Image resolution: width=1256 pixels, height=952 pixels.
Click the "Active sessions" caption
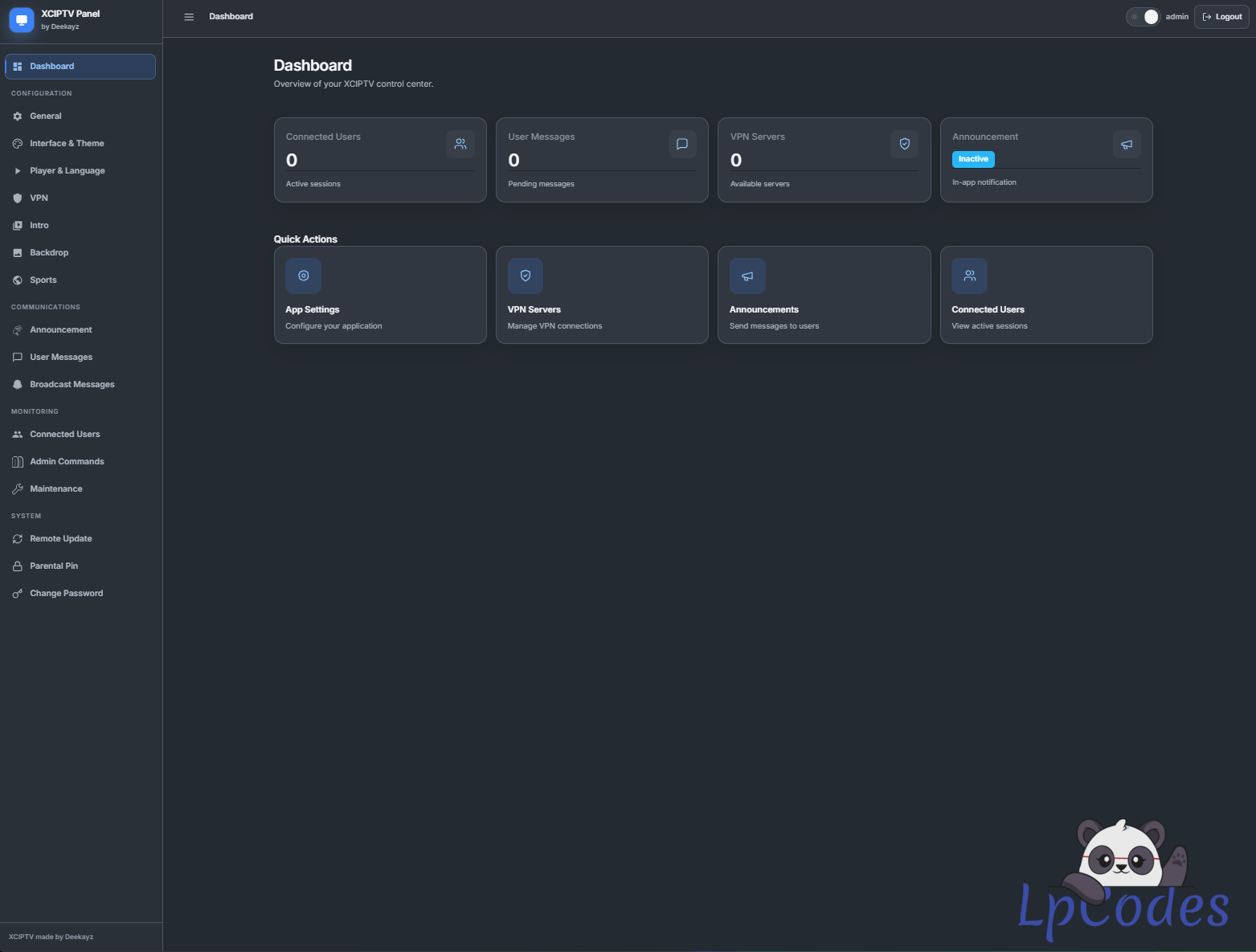coord(313,184)
